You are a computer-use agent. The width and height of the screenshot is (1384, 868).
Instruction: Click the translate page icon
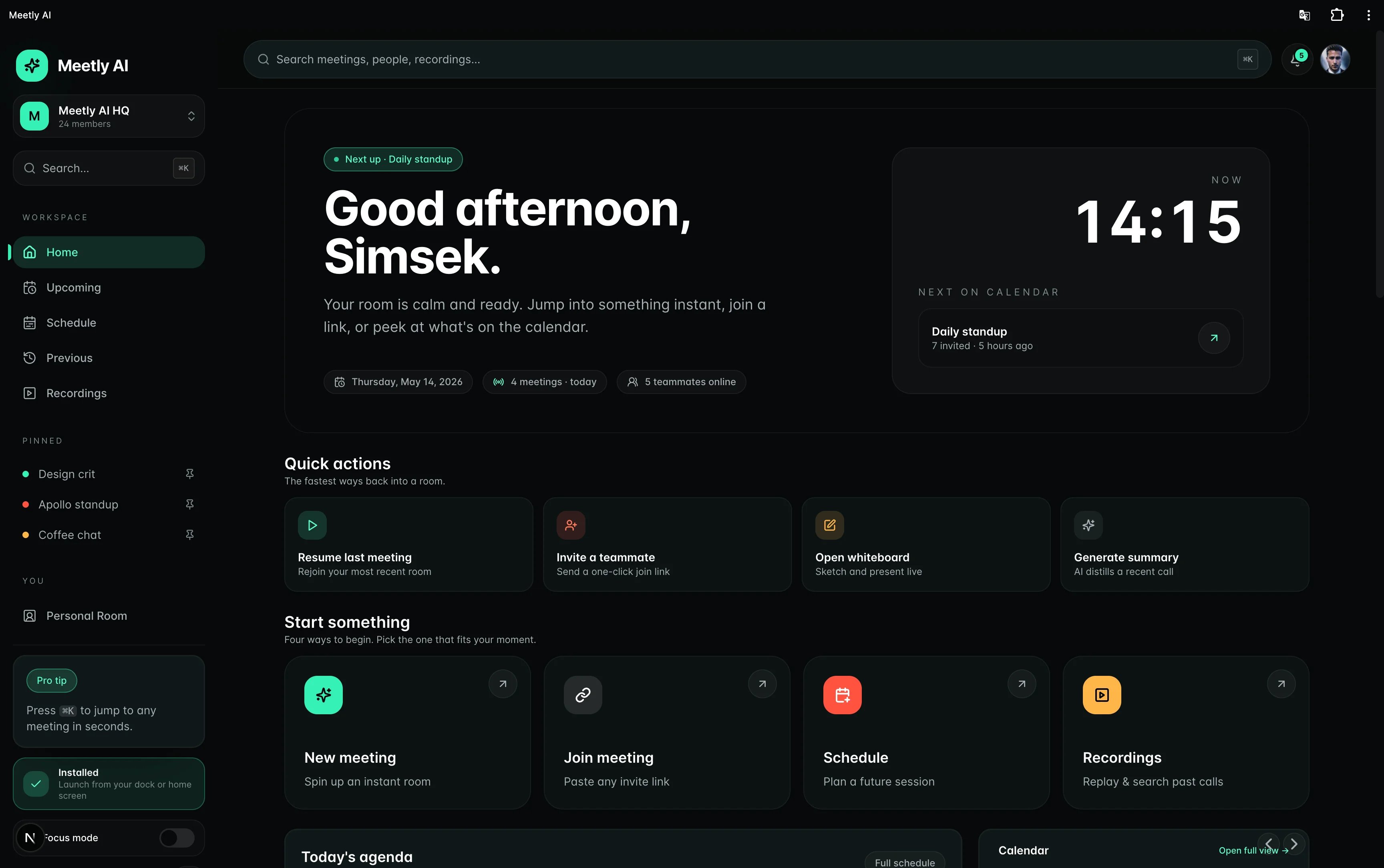pos(1304,15)
